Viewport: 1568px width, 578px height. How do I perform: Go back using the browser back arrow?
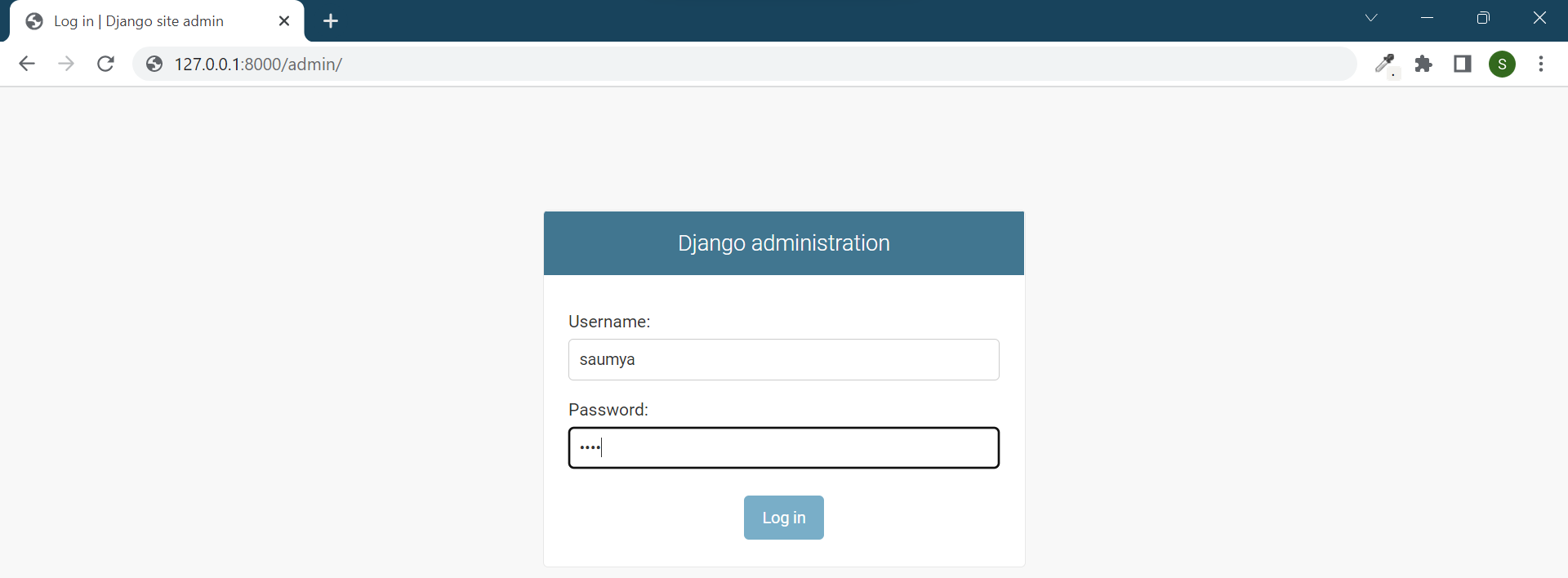[x=27, y=64]
